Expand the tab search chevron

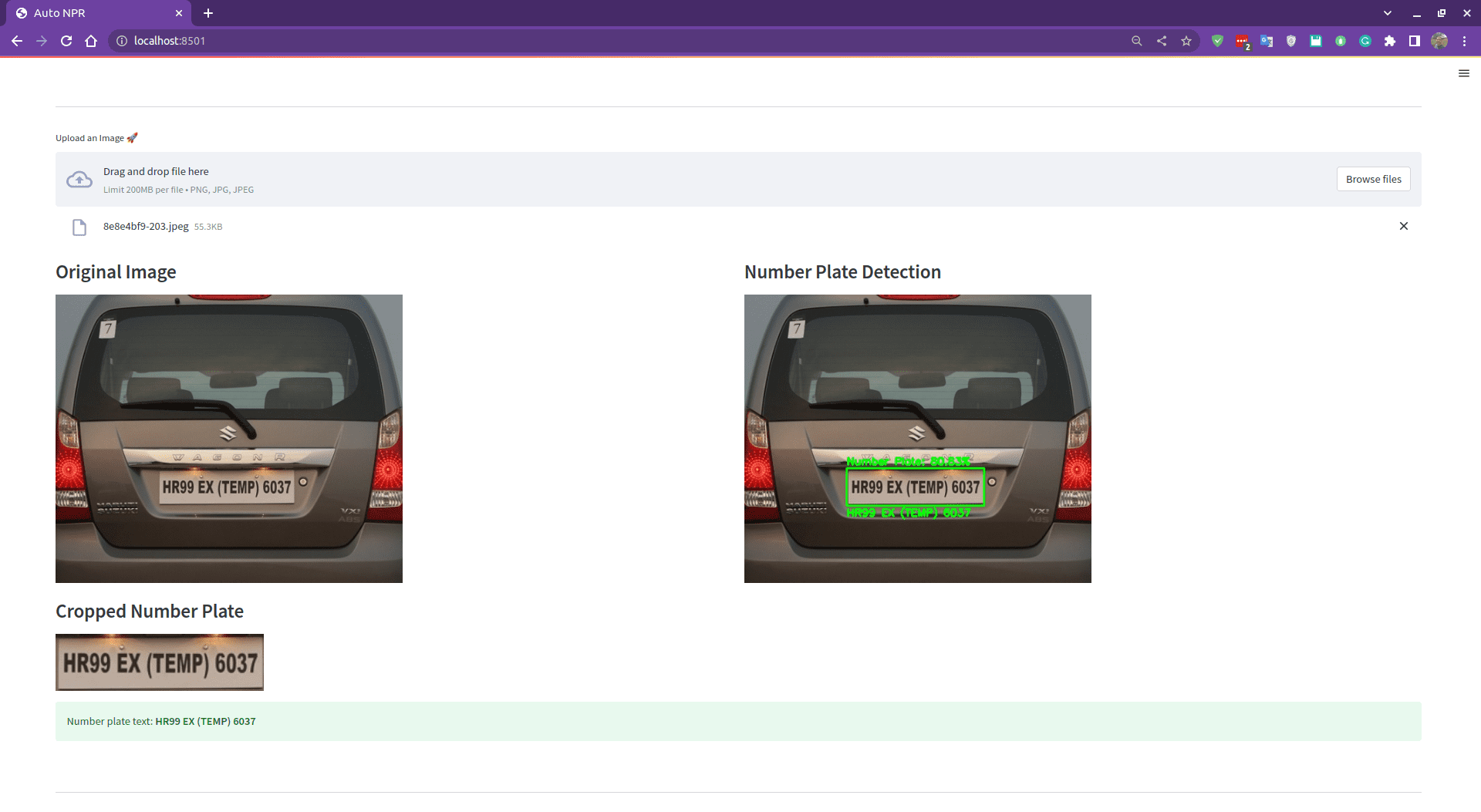click(x=1387, y=13)
